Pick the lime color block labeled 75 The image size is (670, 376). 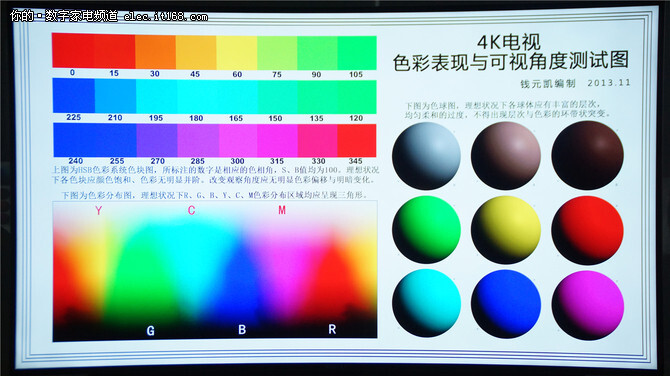pyautogui.click(x=277, y=53)
